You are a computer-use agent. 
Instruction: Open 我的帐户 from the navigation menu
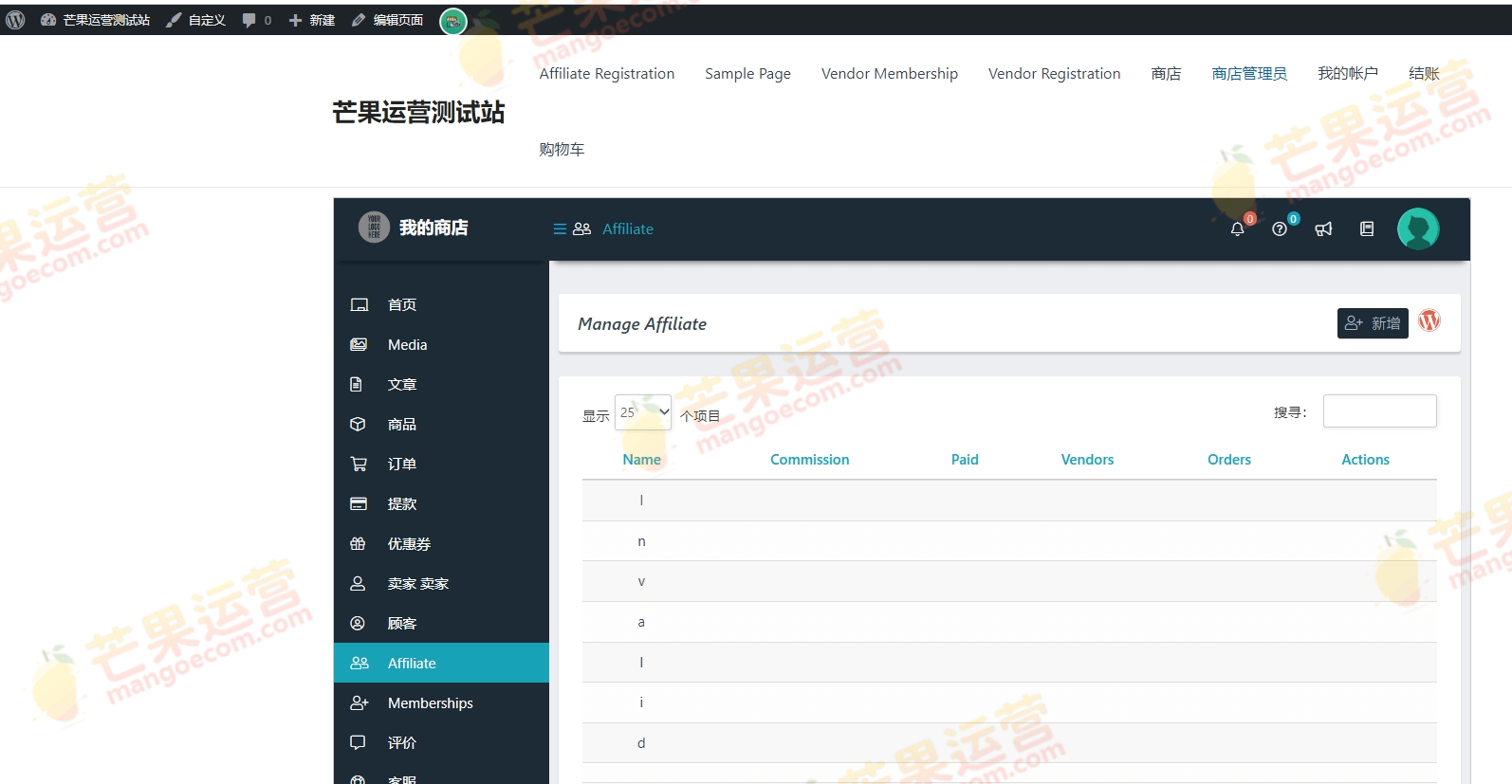(x=1347, y=73)
